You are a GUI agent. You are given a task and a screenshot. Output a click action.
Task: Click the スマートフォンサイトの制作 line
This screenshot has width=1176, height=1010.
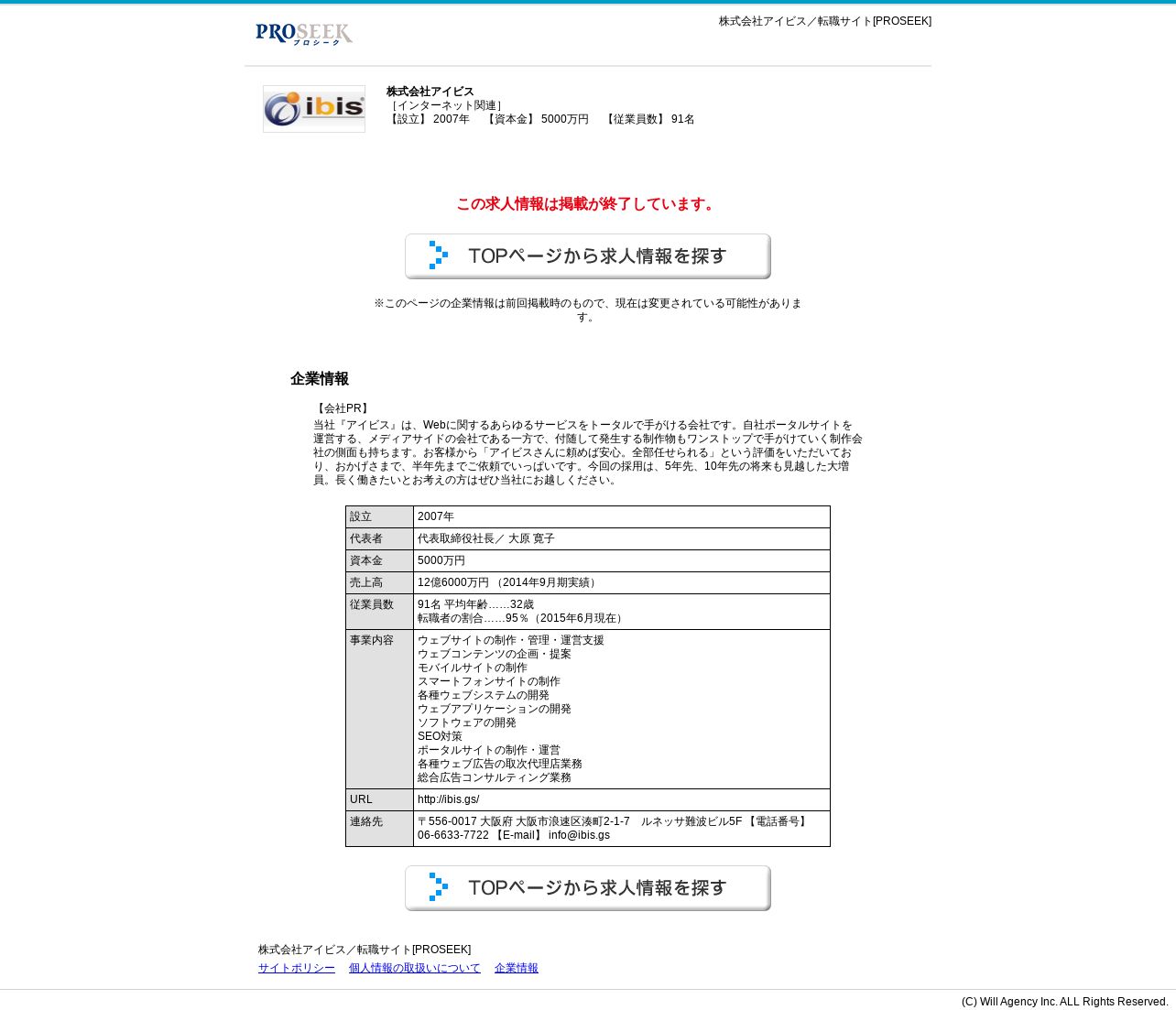click(x=489, y=681)
